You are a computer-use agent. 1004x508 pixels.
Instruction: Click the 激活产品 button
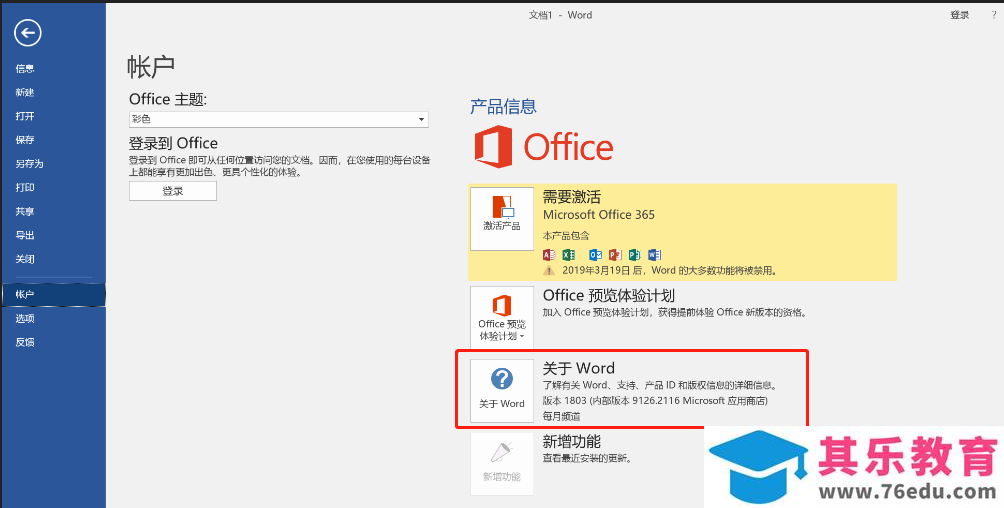point(502,218)
